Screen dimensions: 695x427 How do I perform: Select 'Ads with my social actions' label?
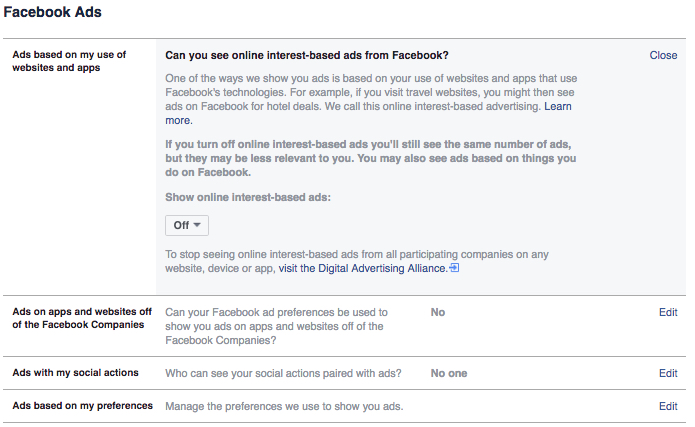75,373
